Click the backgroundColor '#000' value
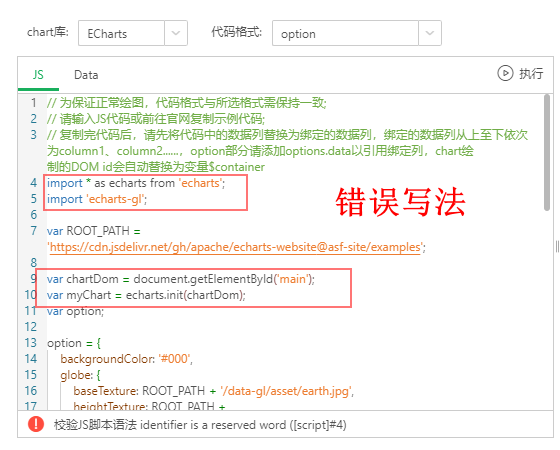 tap(175, 359)
